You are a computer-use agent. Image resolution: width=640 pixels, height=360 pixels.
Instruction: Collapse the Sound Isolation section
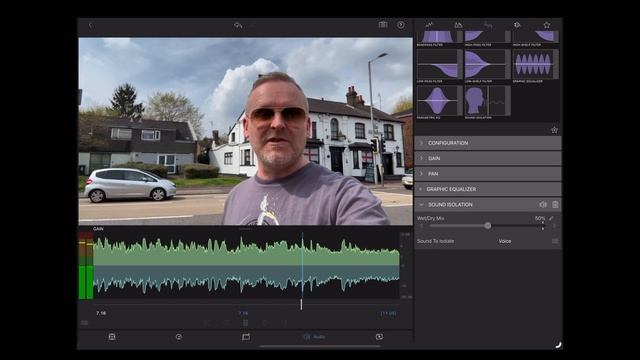tap(422, 204)
